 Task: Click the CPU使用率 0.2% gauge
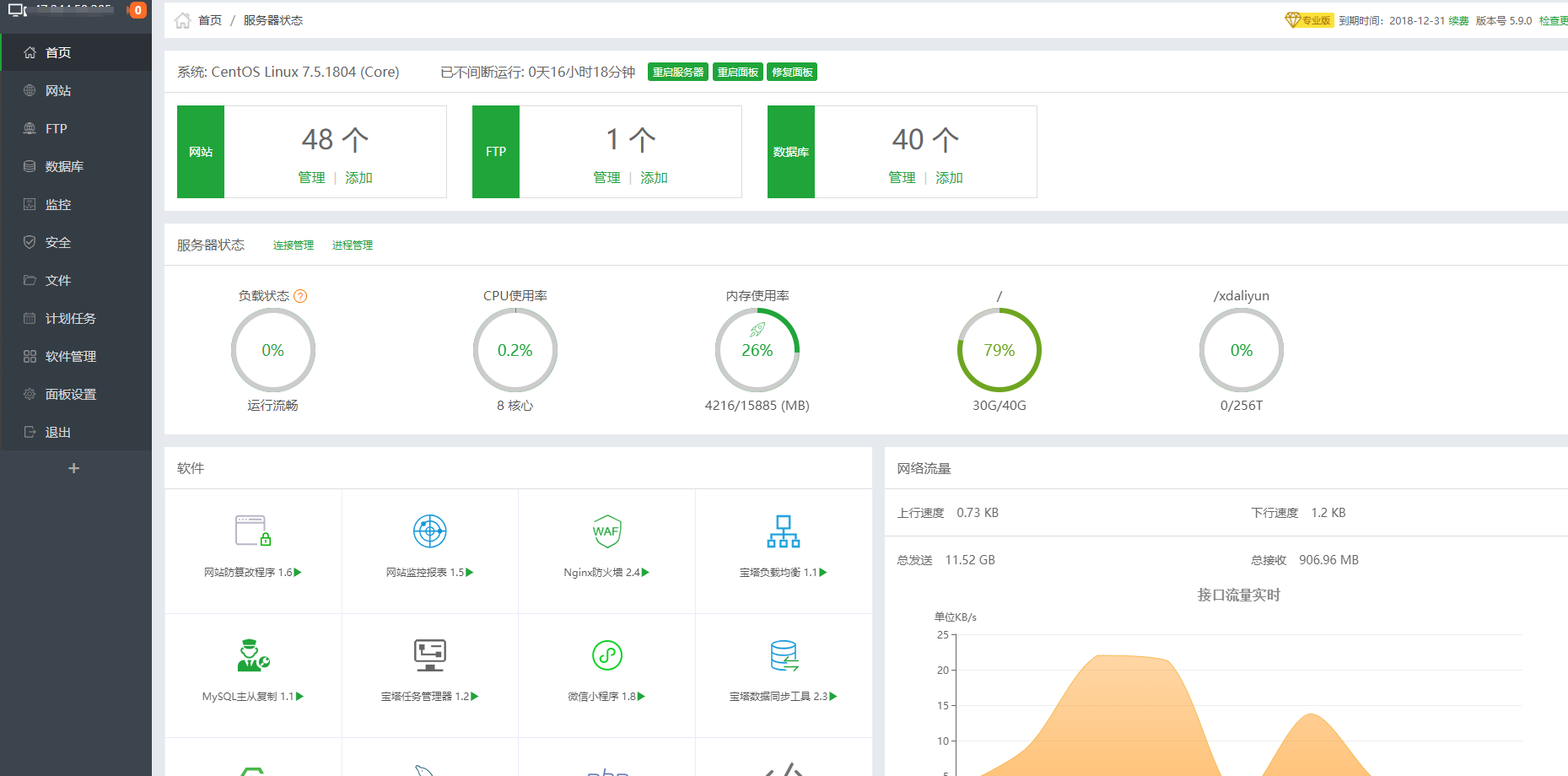coord(515,350)
